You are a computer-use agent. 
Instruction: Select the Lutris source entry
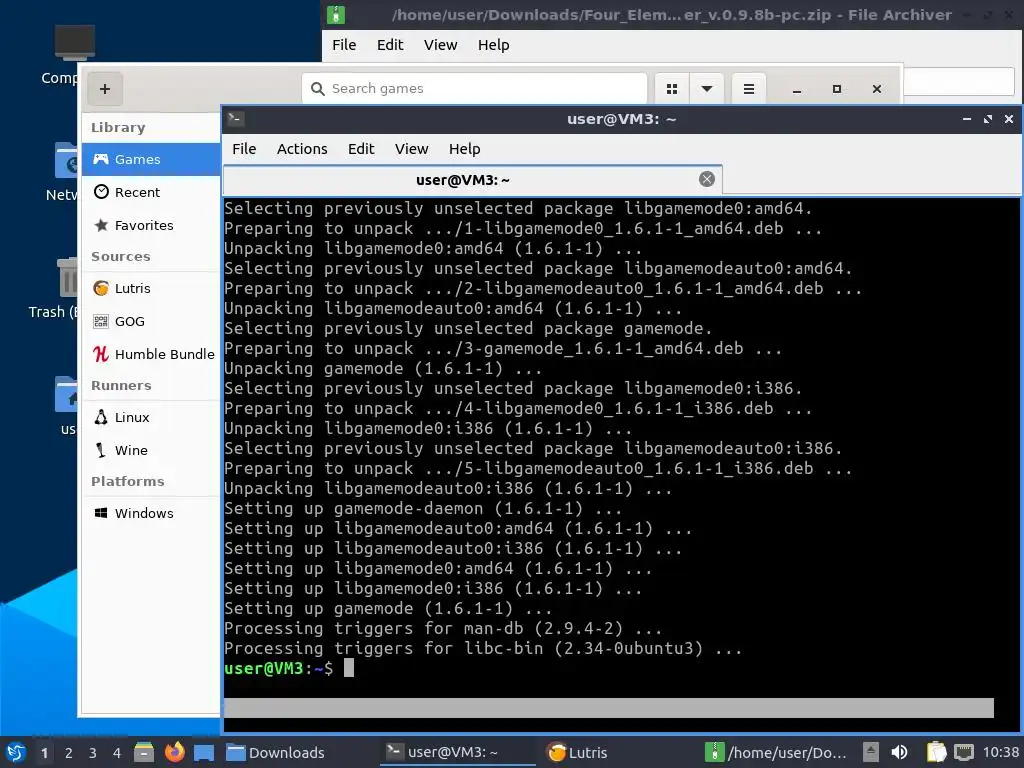(x=151, y=288)
